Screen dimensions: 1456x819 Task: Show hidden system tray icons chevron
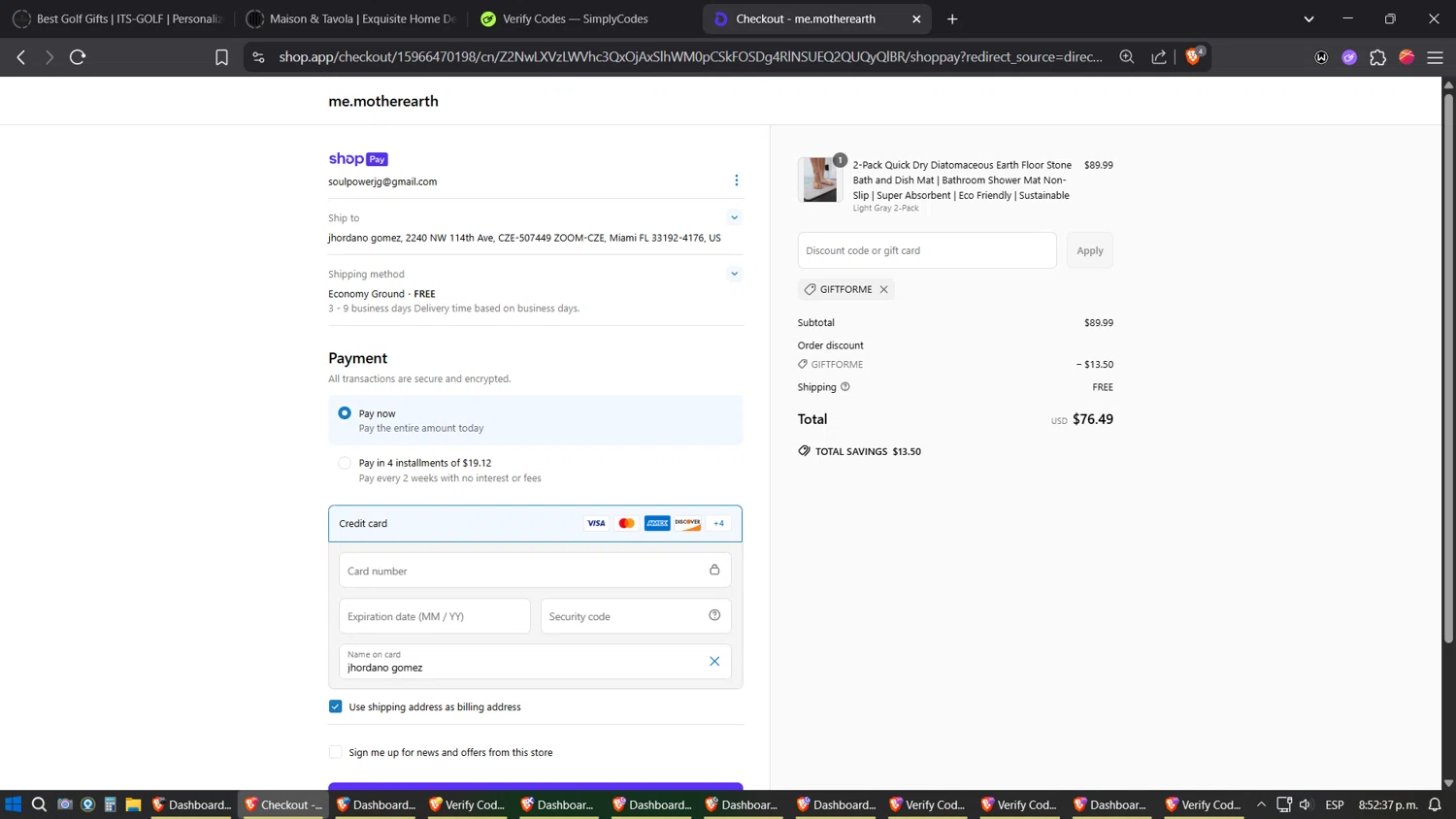[1261, 804]
